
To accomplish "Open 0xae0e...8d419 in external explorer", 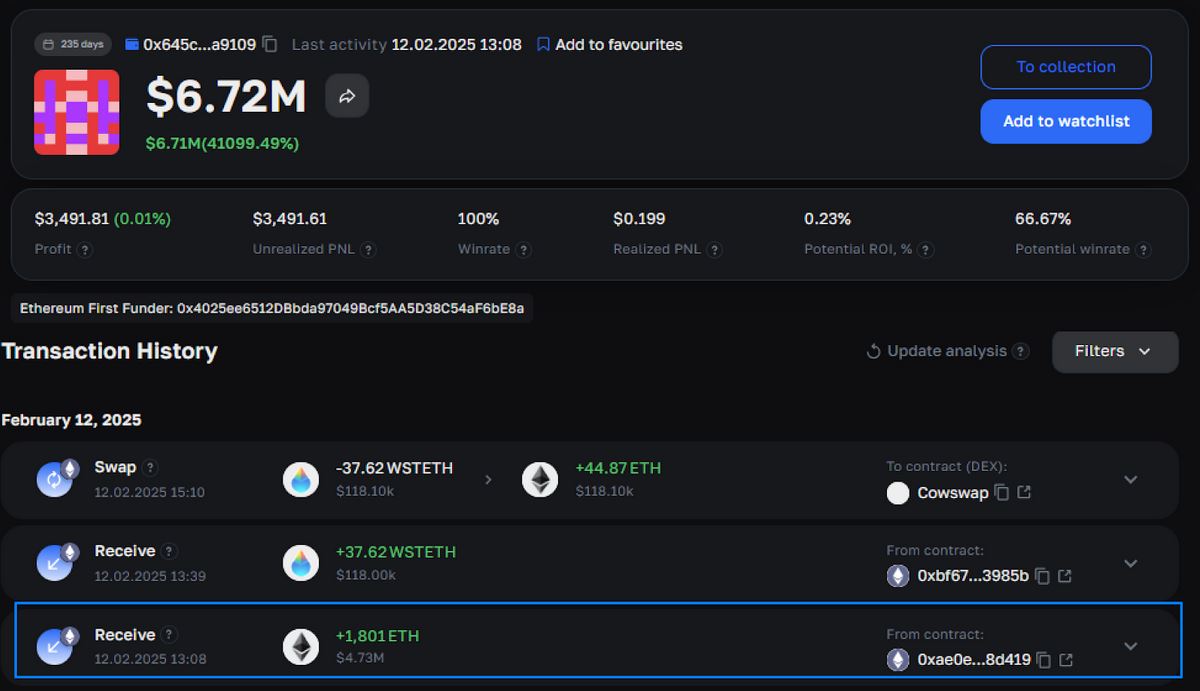I will pos(1067,660).
